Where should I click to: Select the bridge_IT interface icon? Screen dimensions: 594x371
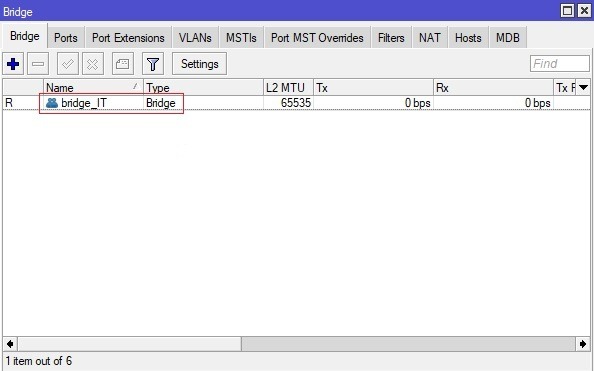pos(52,103)
